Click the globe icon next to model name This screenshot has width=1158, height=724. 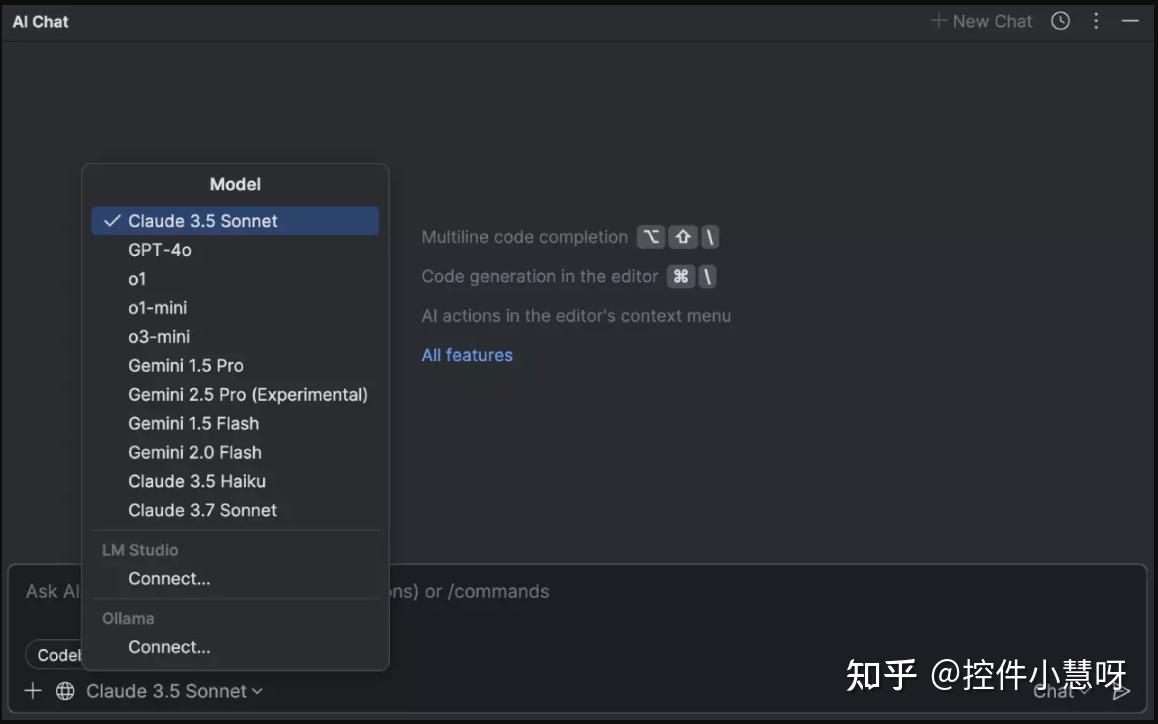[65, 691]
